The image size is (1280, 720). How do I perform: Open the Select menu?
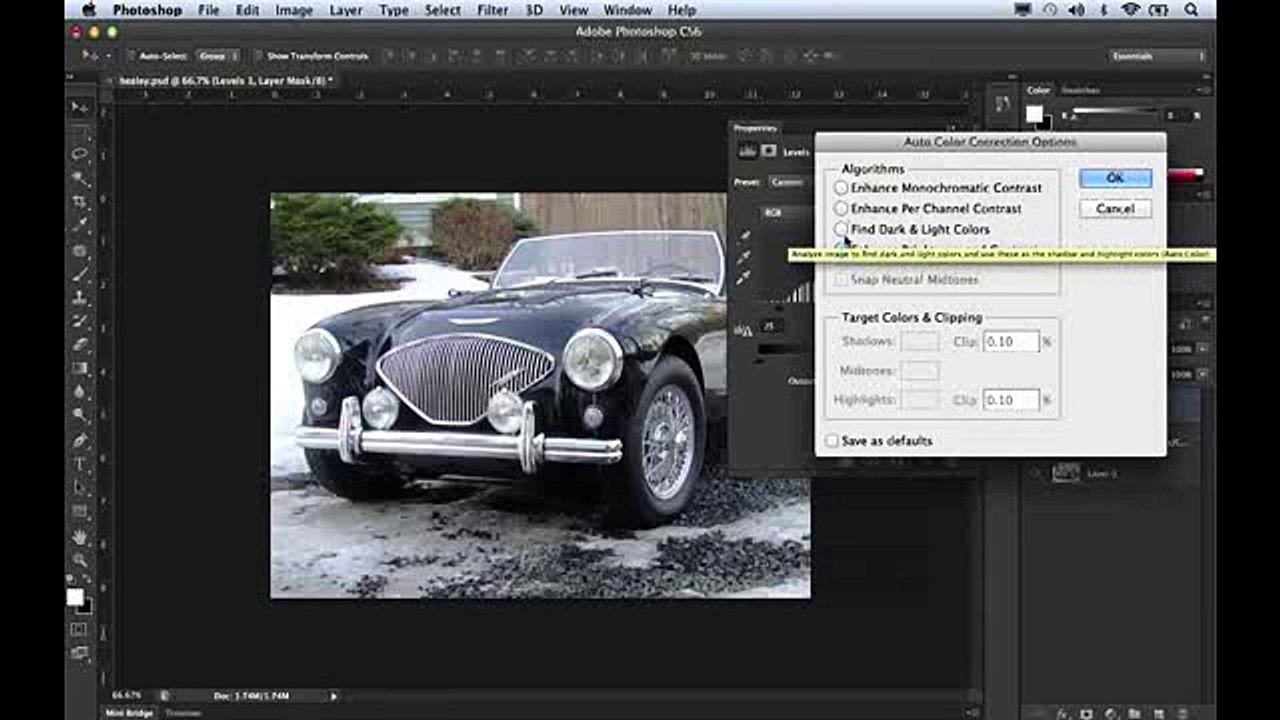click(x=442, y=10)
